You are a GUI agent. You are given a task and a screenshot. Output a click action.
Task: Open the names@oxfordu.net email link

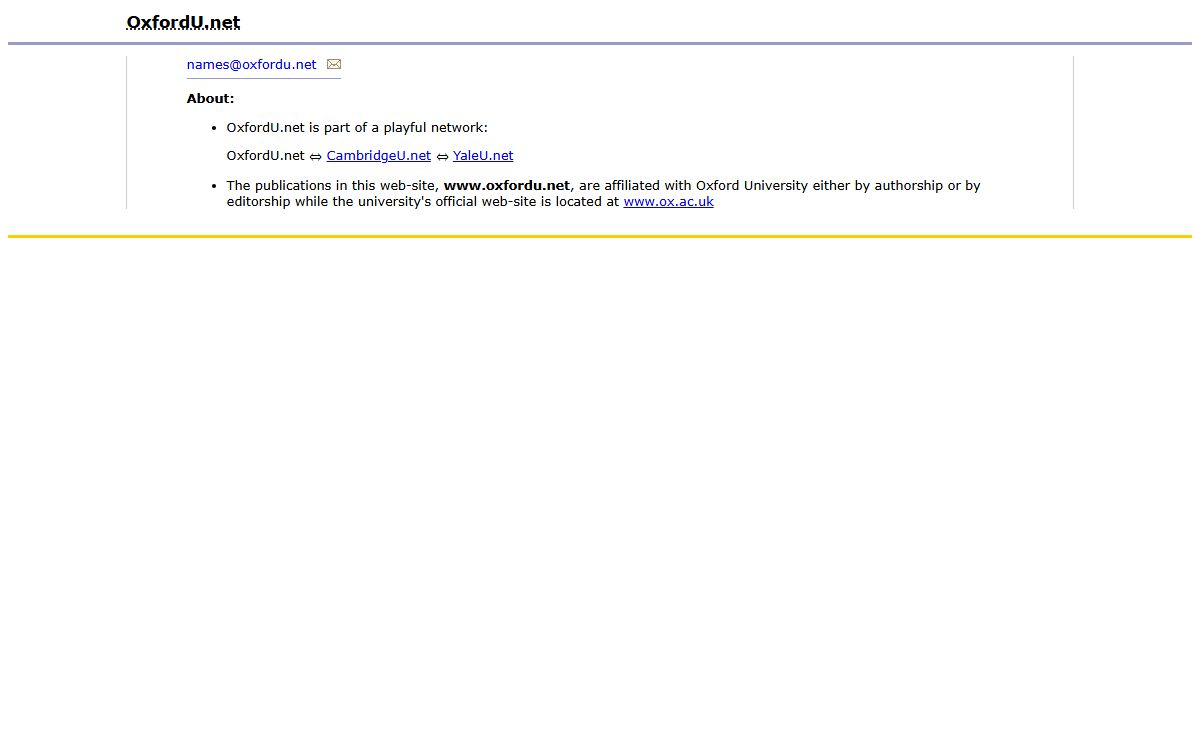[x=251, y=64]
